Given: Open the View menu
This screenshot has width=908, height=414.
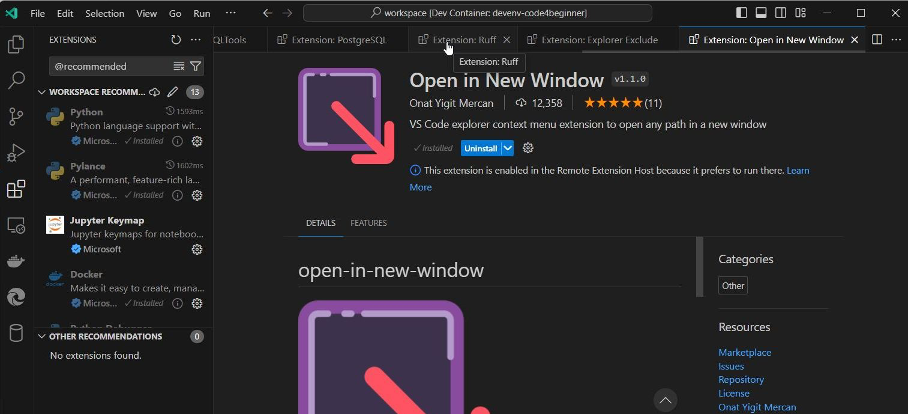Looking at the screenshot, I should 147,13.
